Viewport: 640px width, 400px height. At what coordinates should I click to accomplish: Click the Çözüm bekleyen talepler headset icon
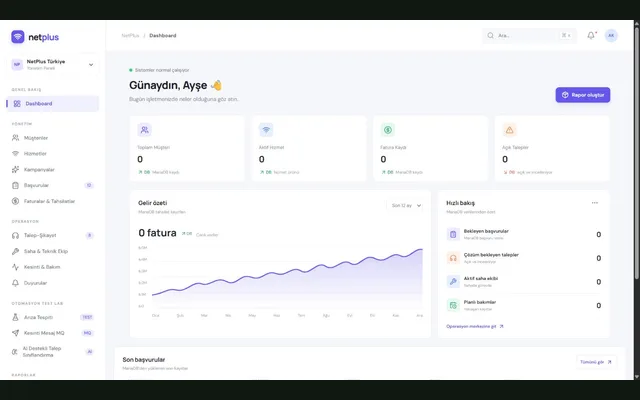point(453,258)
